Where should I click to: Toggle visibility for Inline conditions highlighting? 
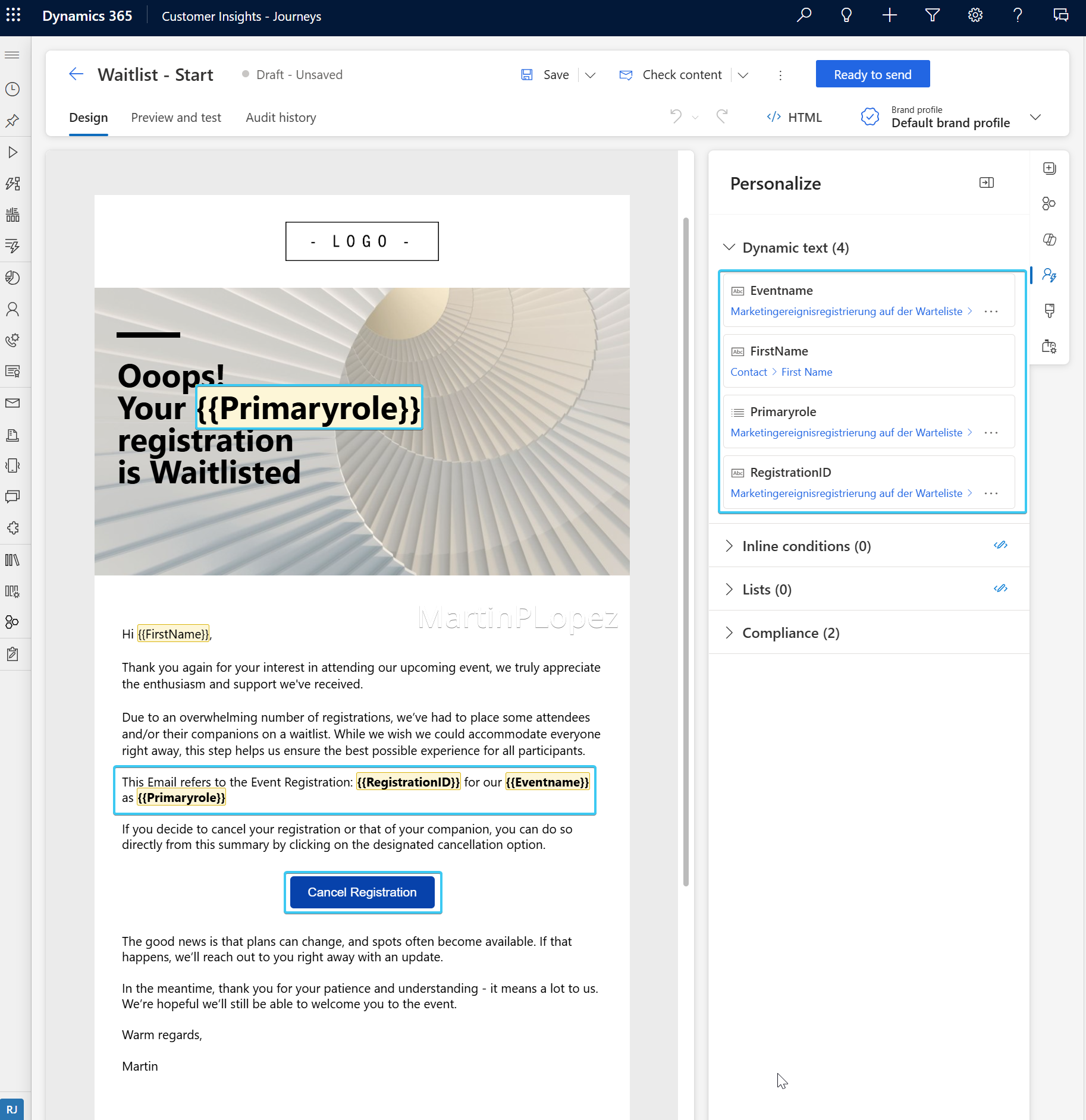pos(1001,545)
